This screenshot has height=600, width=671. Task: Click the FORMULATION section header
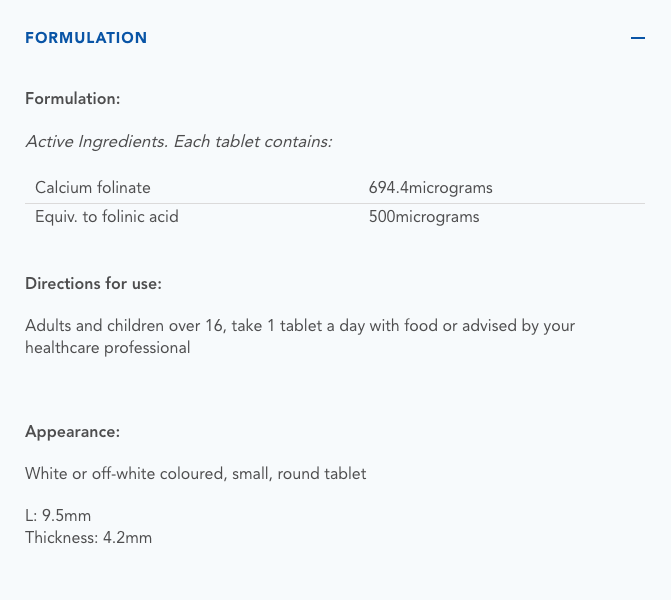tap(86, 38)
